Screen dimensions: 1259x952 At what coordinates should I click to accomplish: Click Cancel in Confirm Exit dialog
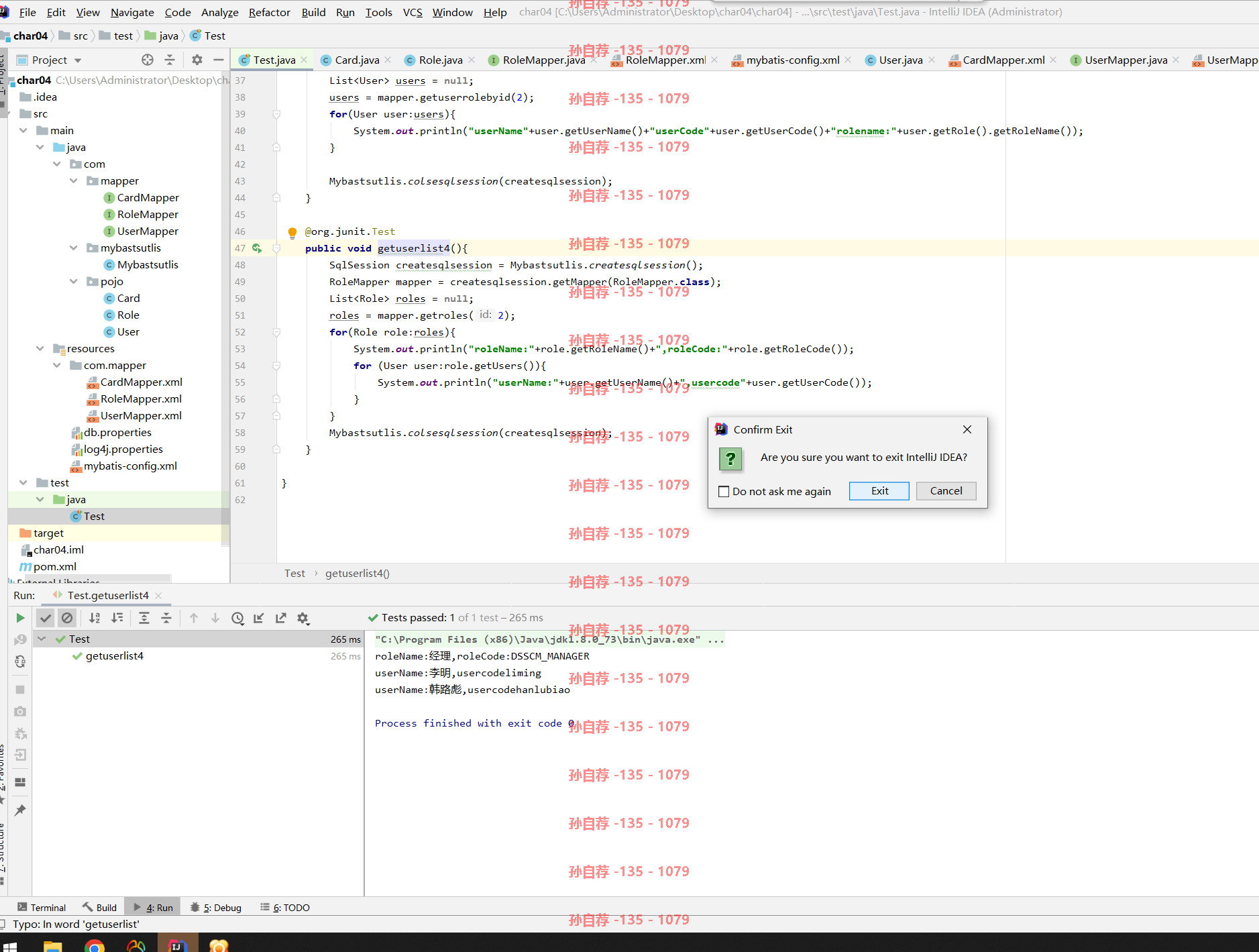pyautogui.click(x=946, y=491)
